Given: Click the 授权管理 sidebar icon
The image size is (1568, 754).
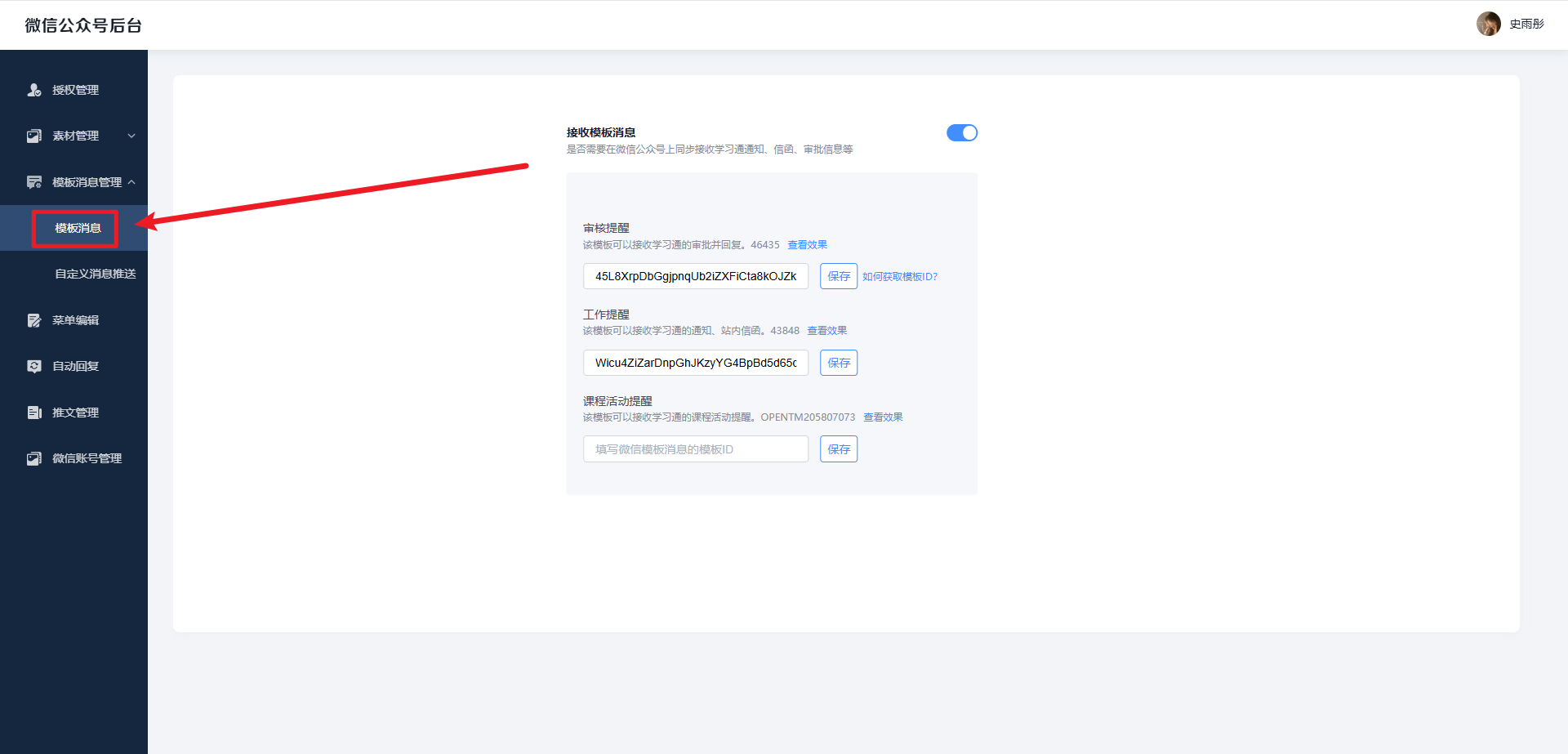Looking at the screenshot, I should coord(34,90).
